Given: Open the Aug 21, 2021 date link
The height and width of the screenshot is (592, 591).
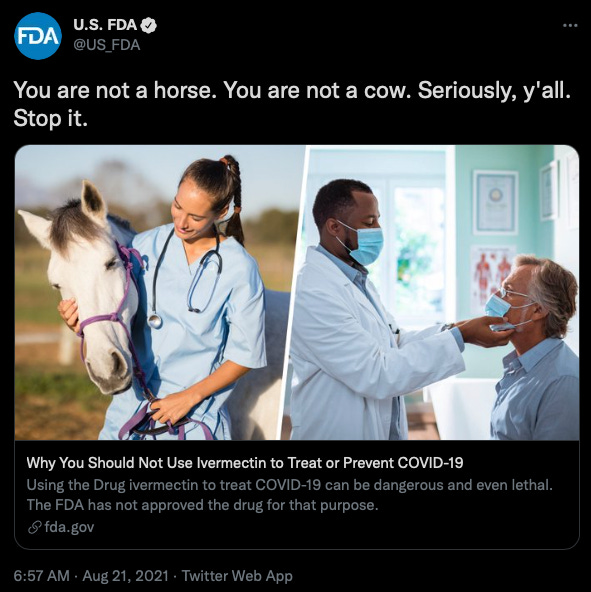Looking at the screenshot, I should coord(125,576).
